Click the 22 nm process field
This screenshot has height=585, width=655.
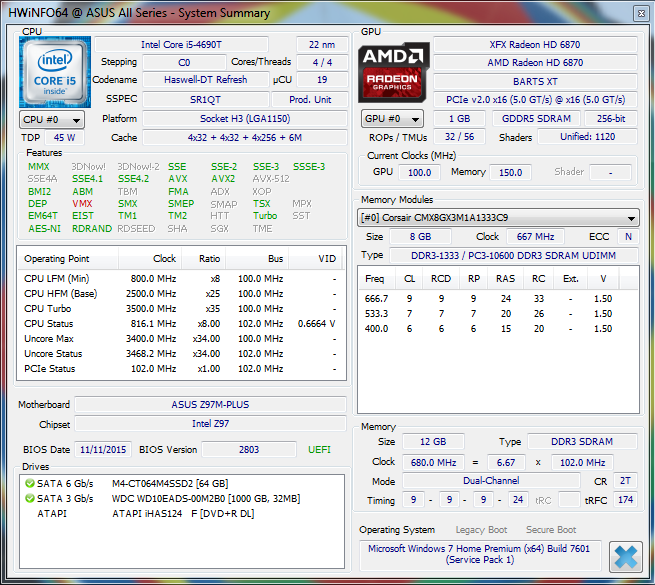pos(322,45)
